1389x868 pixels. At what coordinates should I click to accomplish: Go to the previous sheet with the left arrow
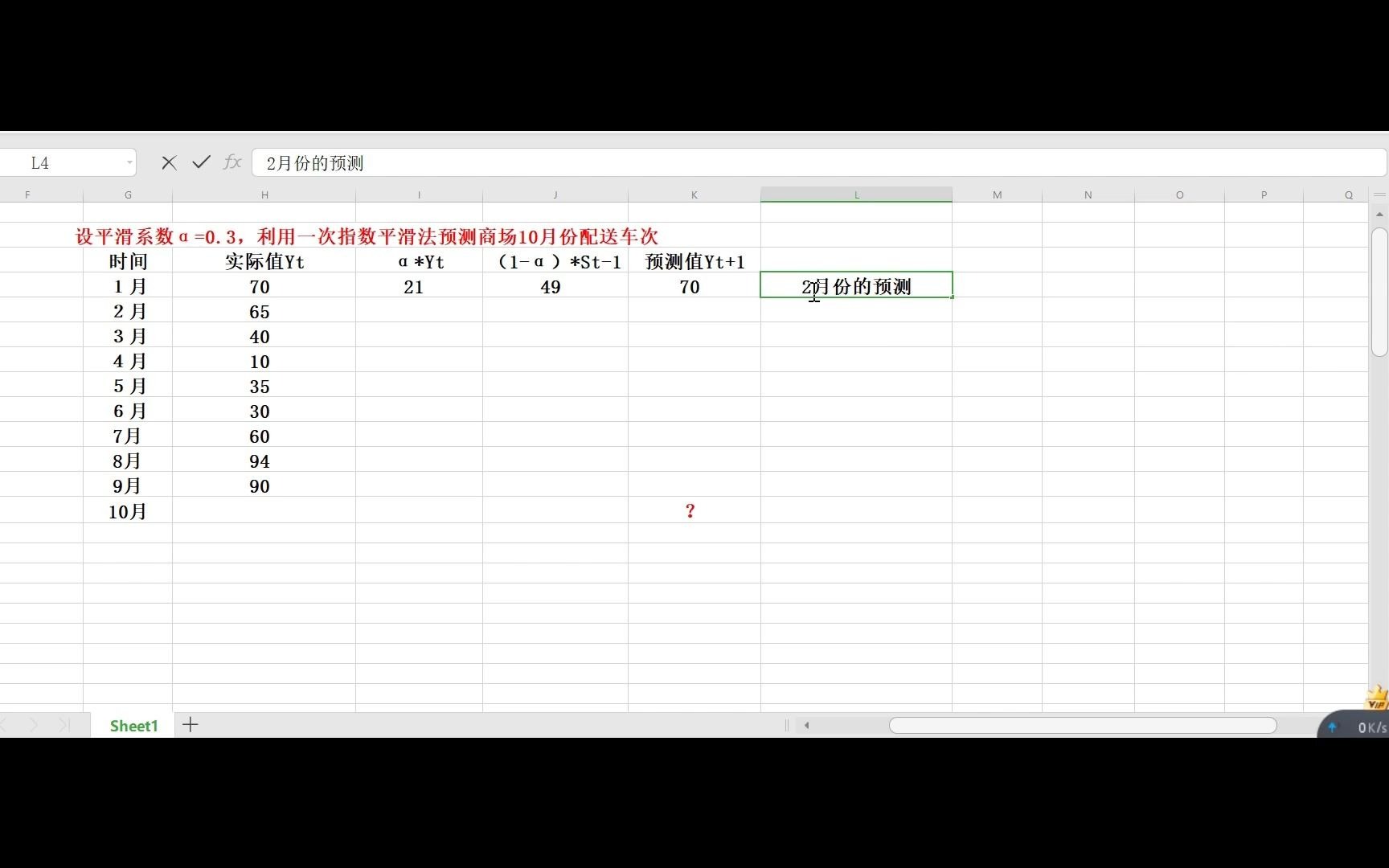(5, 725)
